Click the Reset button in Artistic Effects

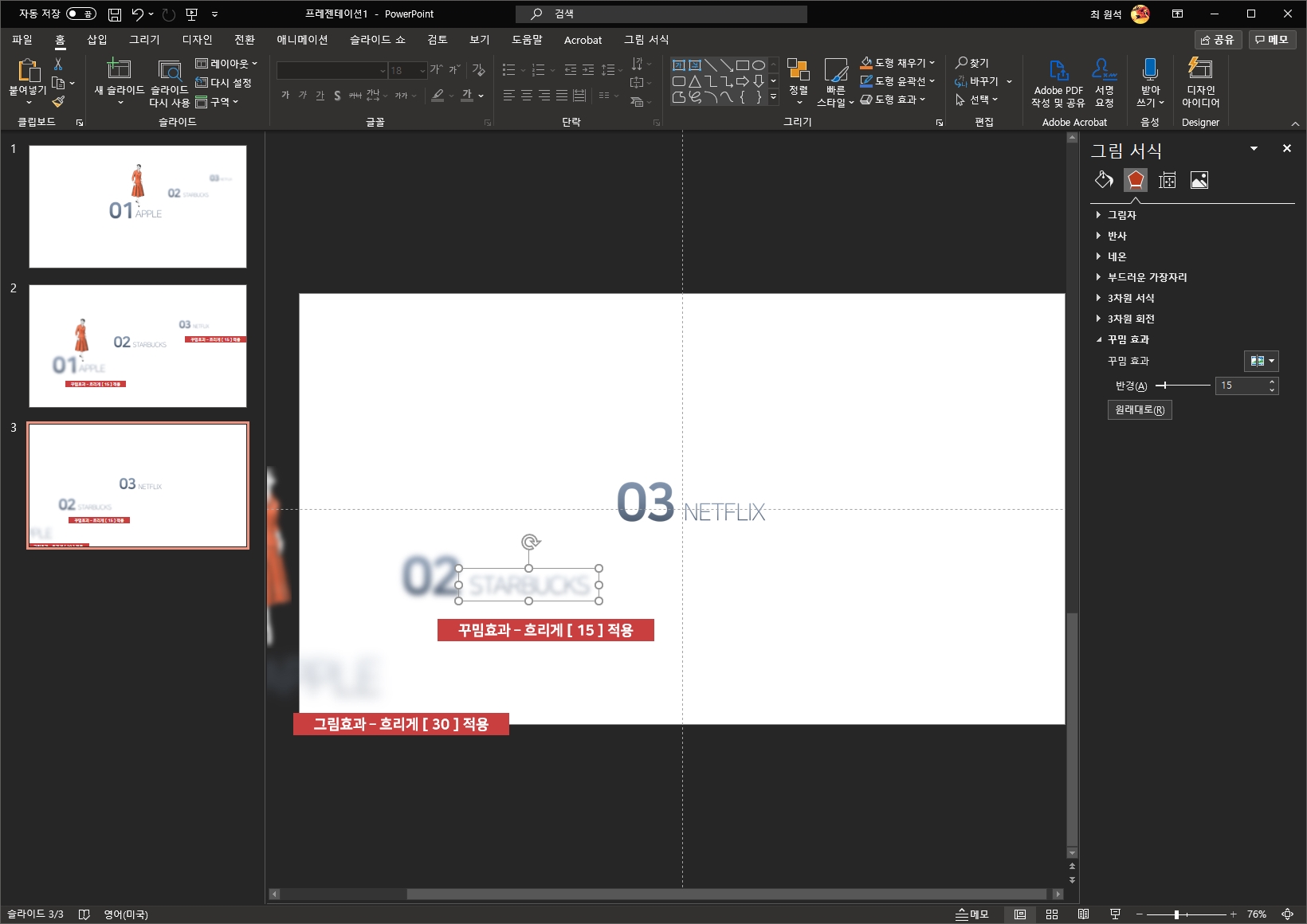tap(1140, 409)
